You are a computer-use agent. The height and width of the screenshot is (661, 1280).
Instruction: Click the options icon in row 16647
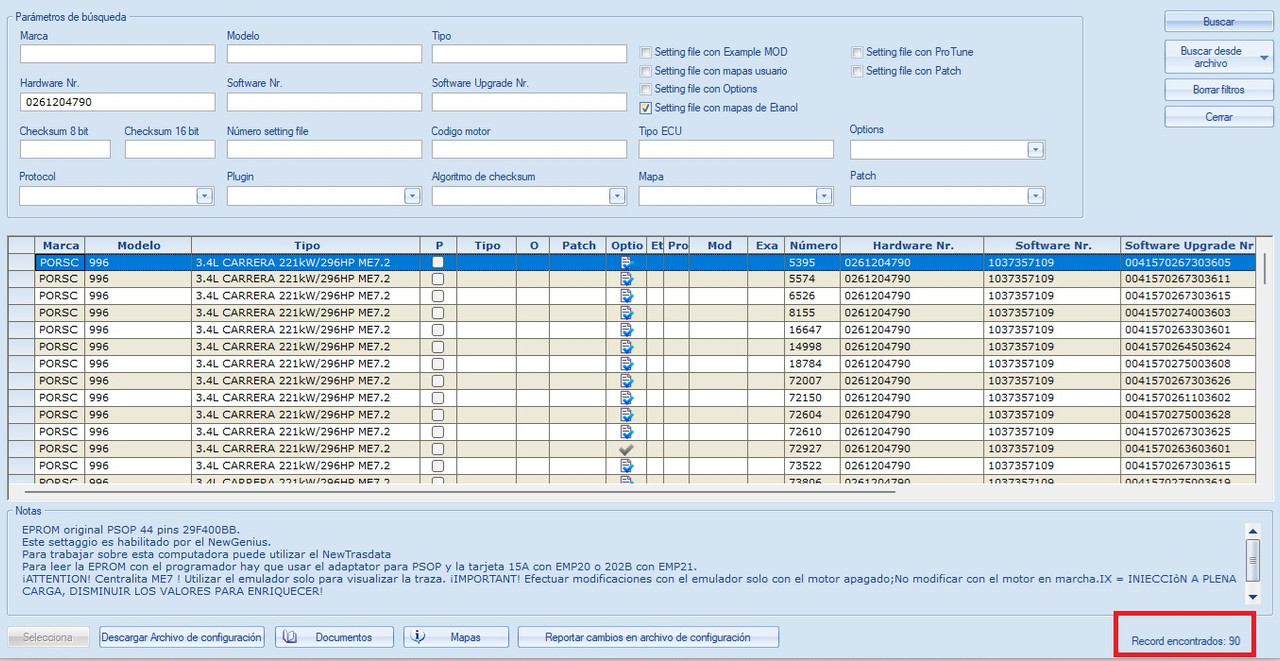[x=627, y=330]
